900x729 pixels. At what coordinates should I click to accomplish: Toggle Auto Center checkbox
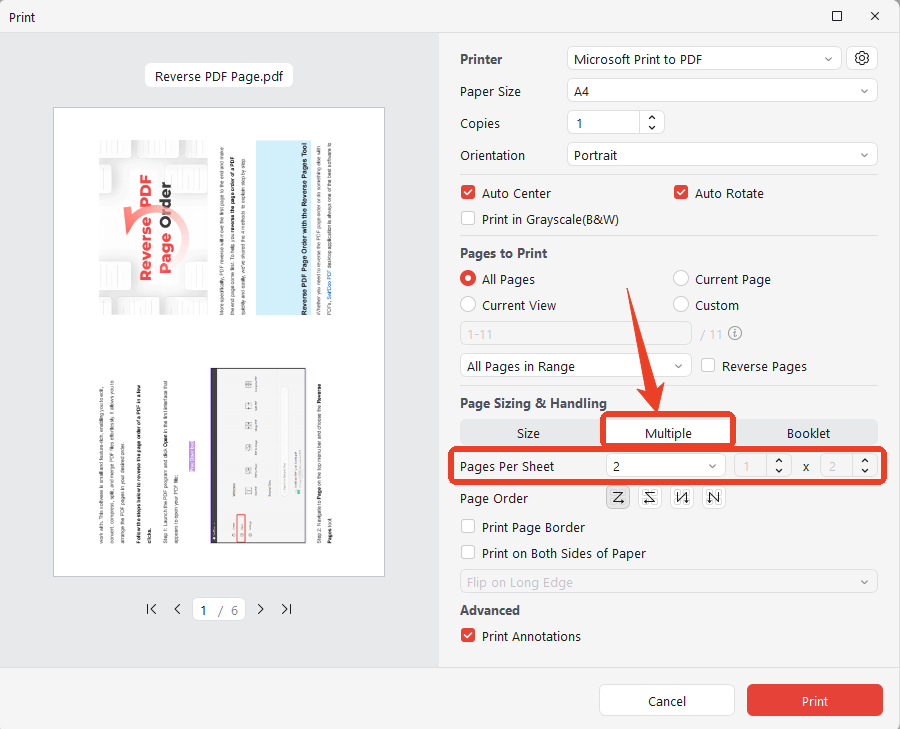click(x=468, y=193)
